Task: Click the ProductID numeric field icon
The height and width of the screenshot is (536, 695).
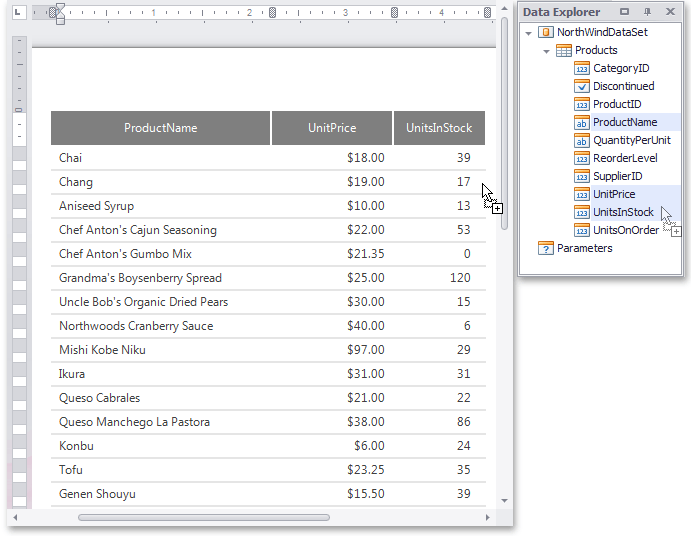Action: click(582, 104)
